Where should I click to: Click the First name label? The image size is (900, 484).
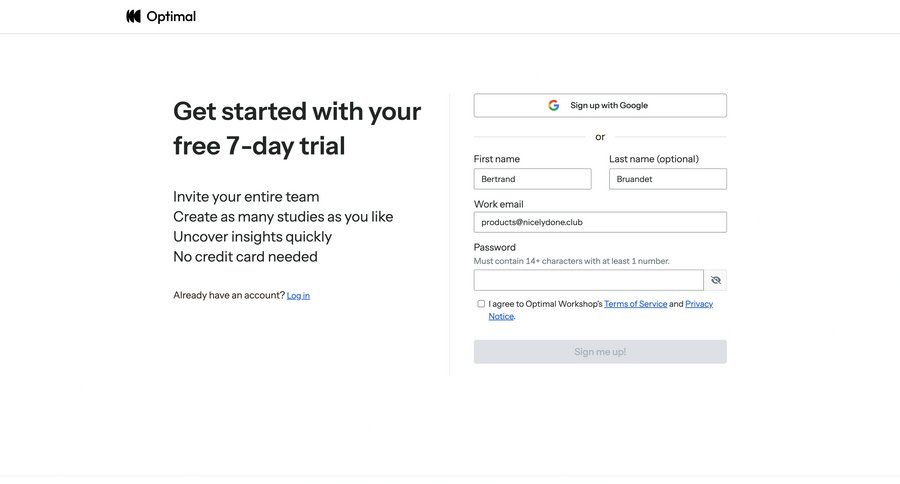[x=497, y=159]
